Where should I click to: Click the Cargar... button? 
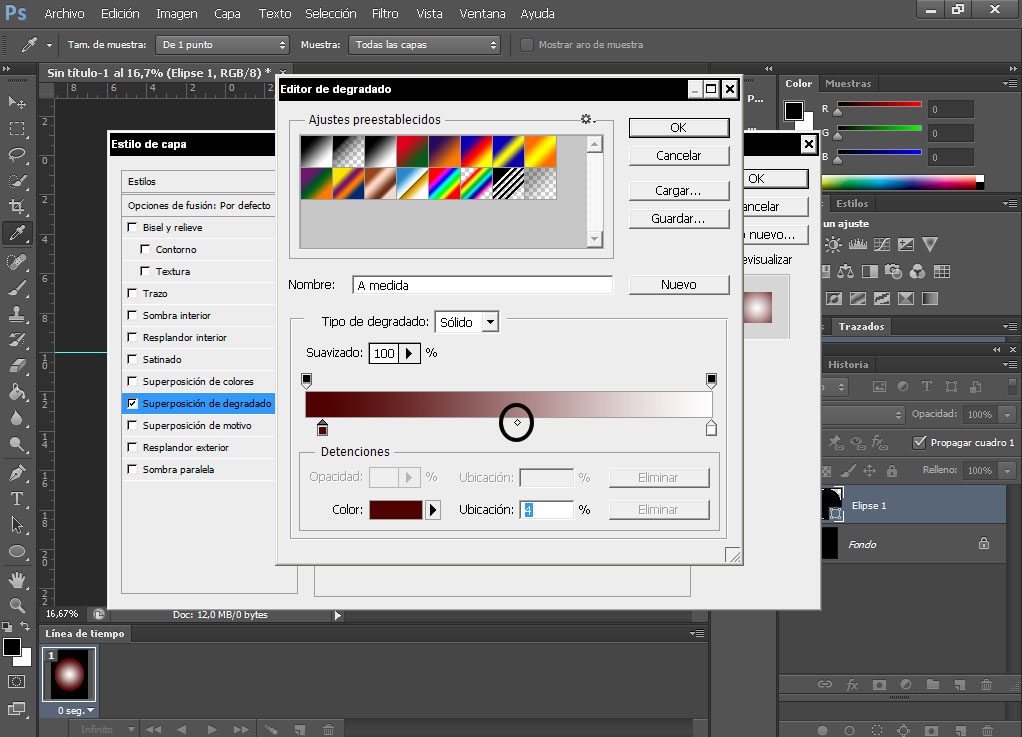678,190
